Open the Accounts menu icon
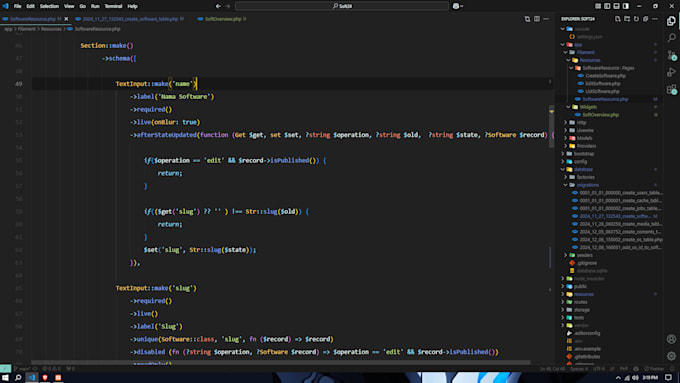The height and width of the screenshot is (383, 680). coord(671,339)
